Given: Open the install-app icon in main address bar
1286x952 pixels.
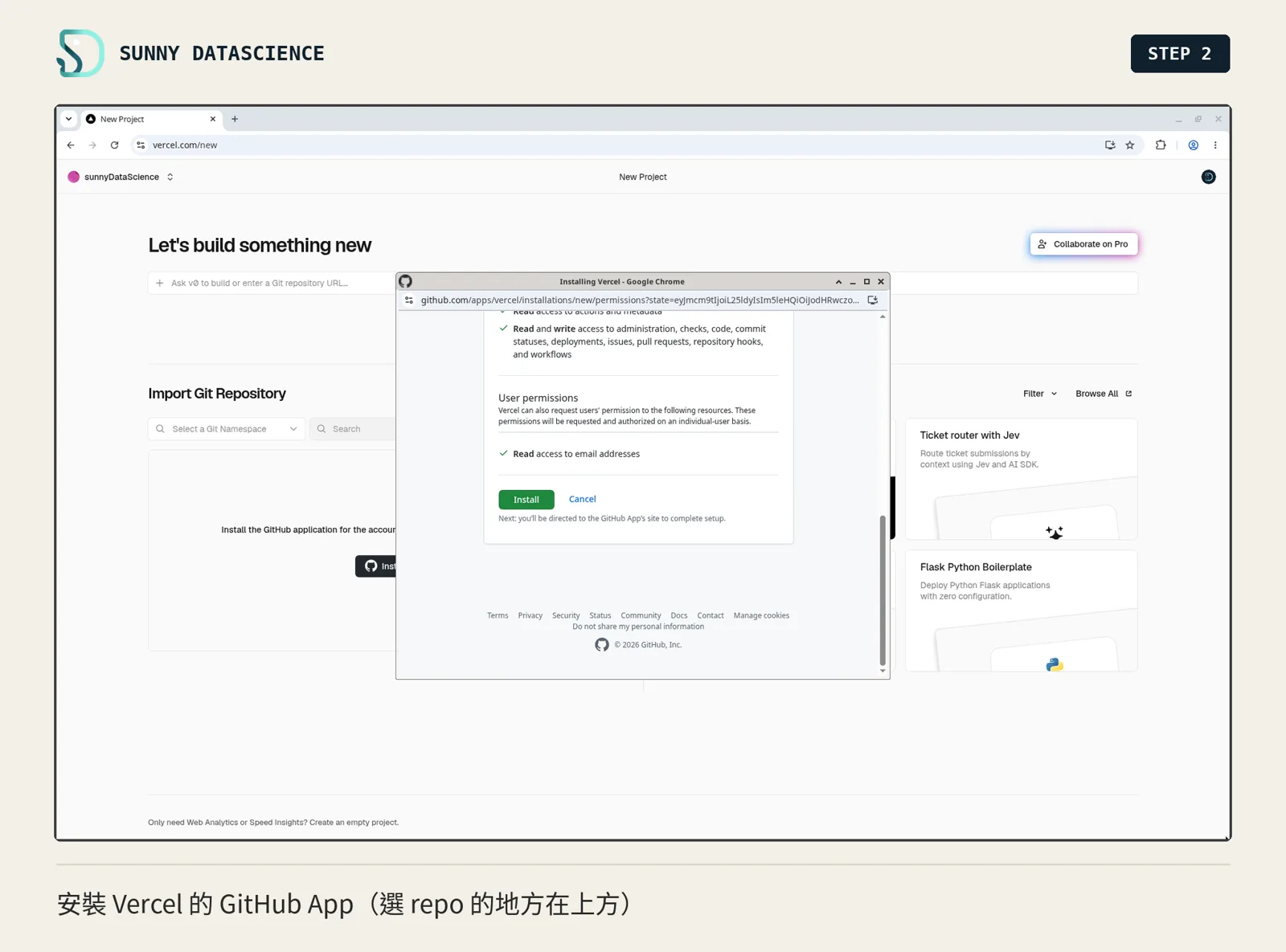Looking at the screenshot, I should [1110, 145].
